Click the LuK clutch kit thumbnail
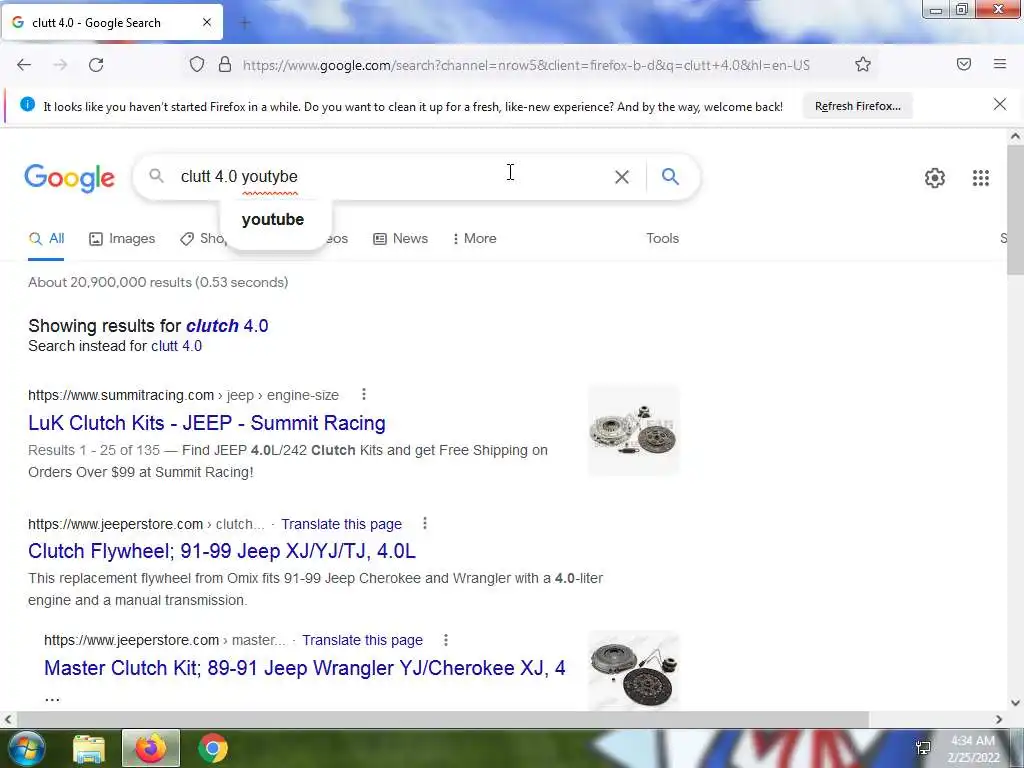The width and height of the screenshot is (1024, 768). (633, 430)
